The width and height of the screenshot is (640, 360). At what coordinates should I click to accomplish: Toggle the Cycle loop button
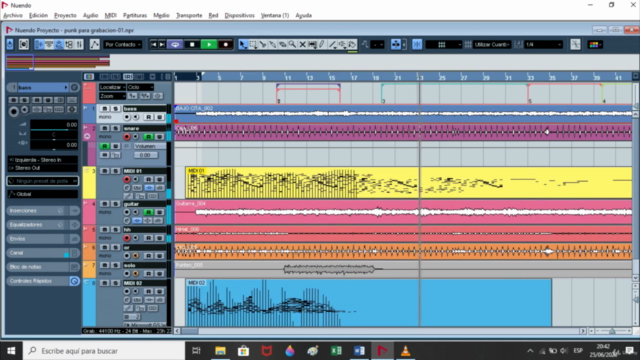tap(175, 44)
